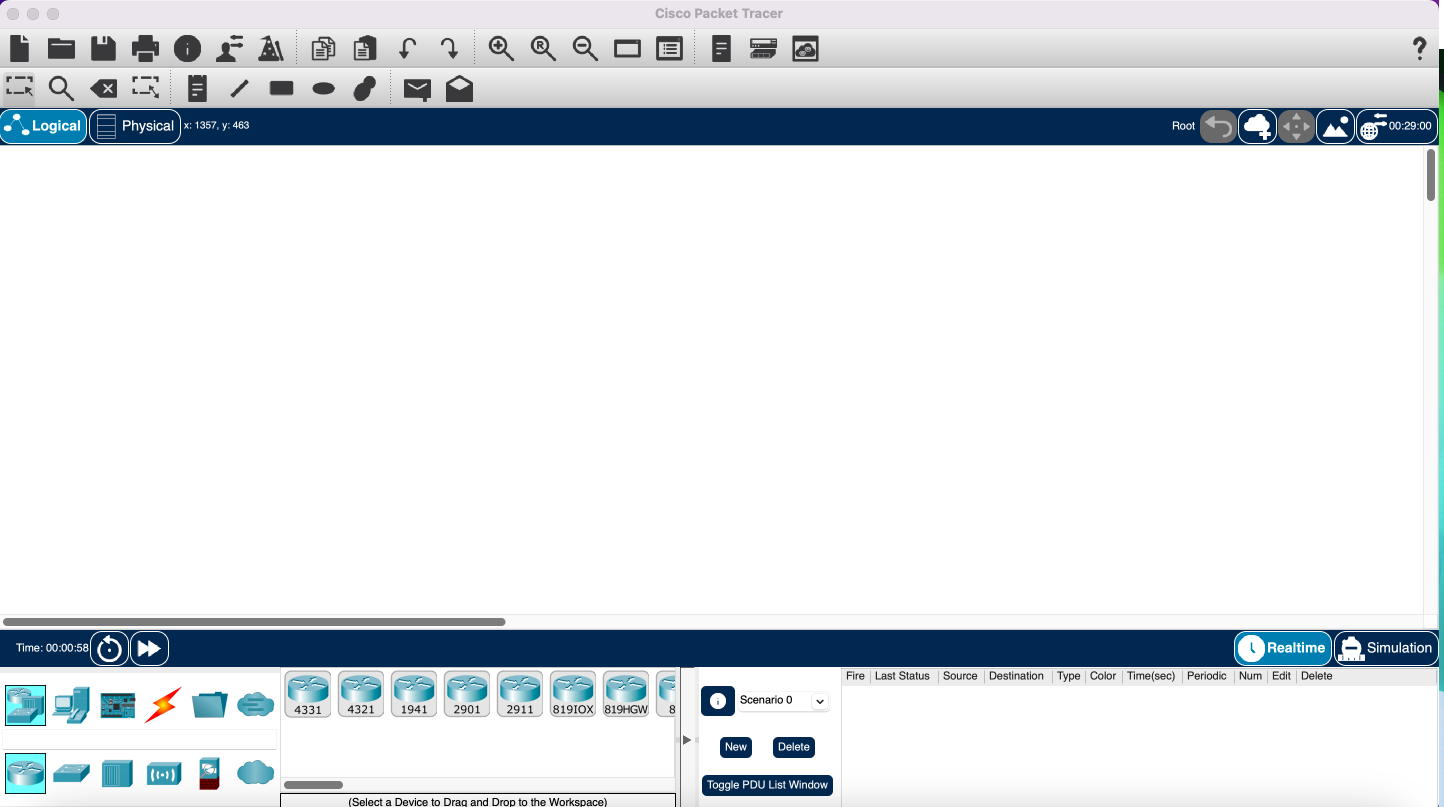
Task: Switch to the Physical workspace tab
Action: 135,126
